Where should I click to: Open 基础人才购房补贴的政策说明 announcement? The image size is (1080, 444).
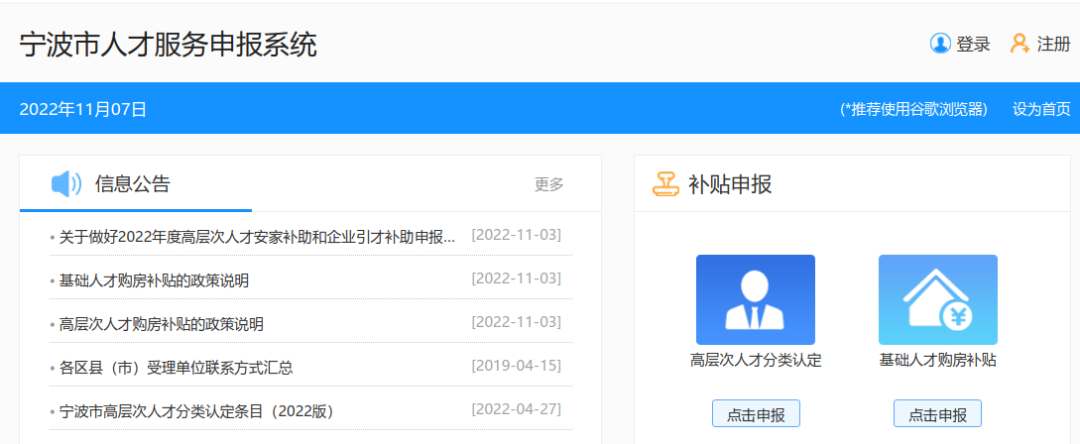(x=154, y=281)
